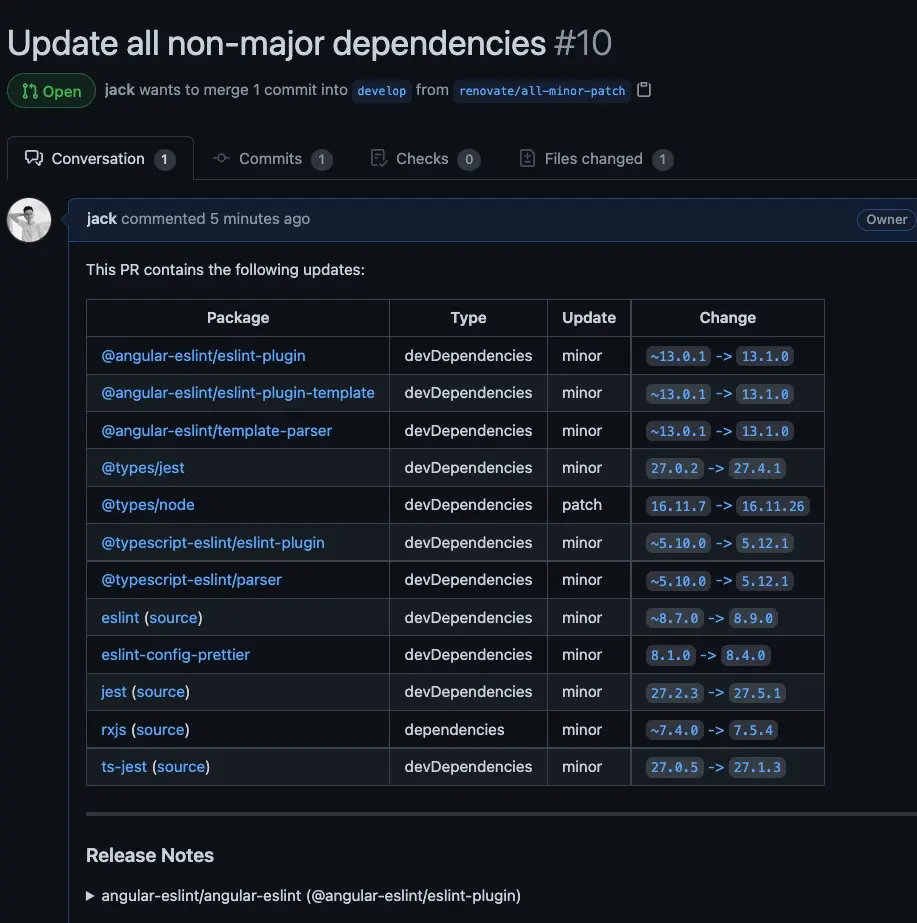Viewport: 917px width, 923px height.
Task: Click the pull request title text
Action: pyautogui.click(x=276, y=44)
